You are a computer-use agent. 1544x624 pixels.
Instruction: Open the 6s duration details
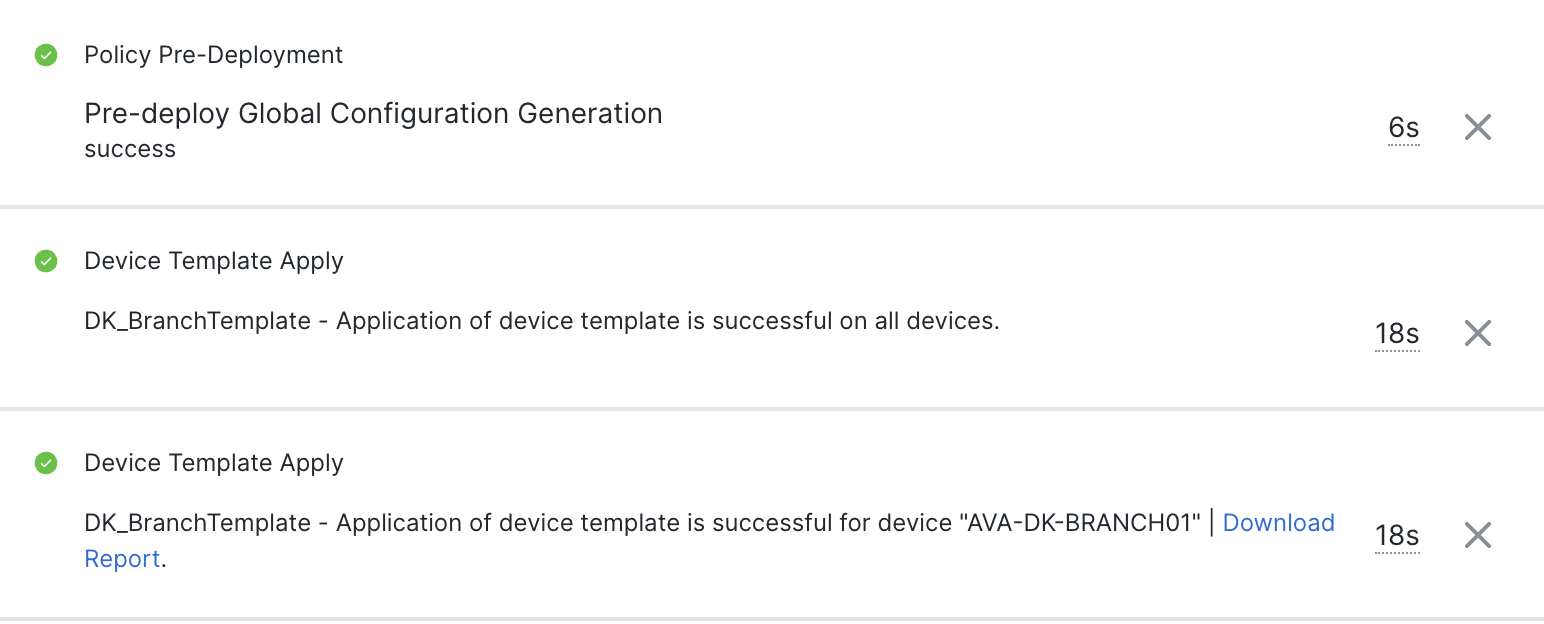pyautogui.click(x=1403, y=128)
